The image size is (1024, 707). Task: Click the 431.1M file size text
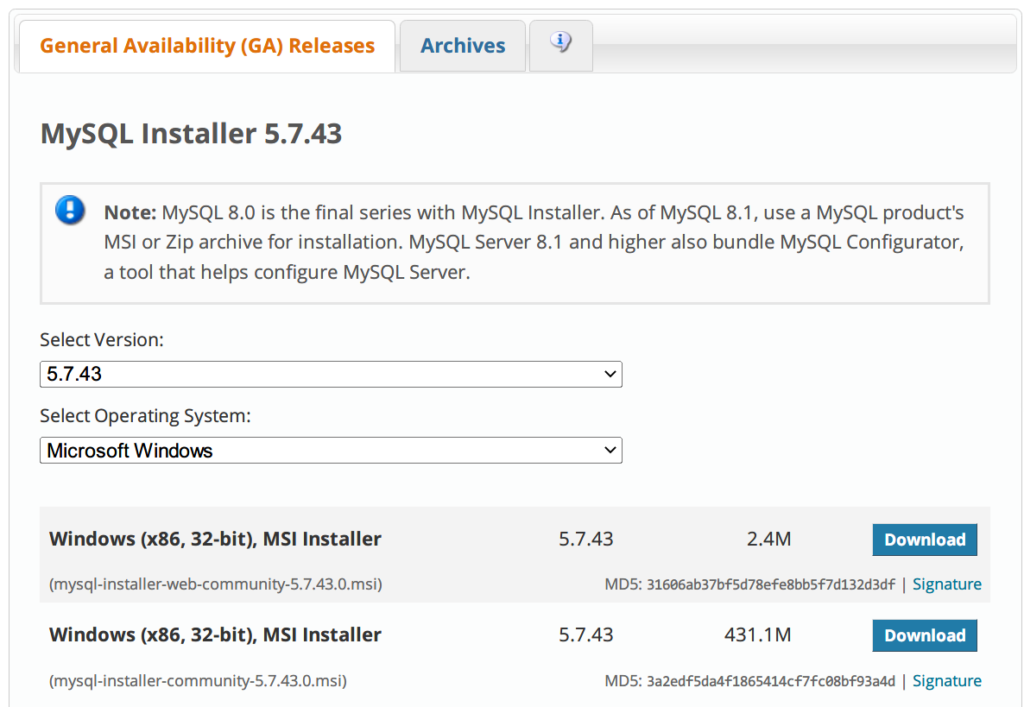click(758, 635)
